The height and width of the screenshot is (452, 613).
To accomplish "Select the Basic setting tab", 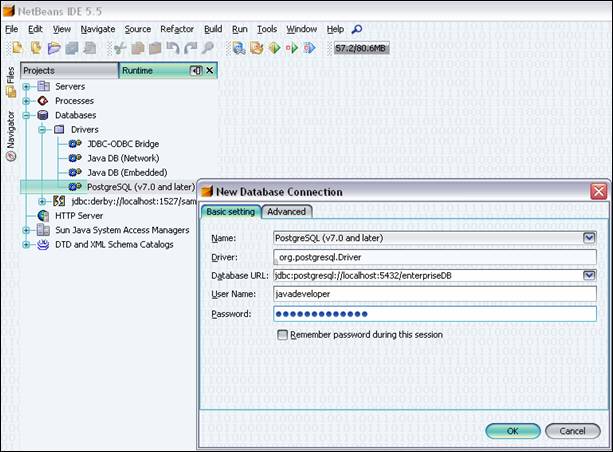I will (x=231, y=212).
